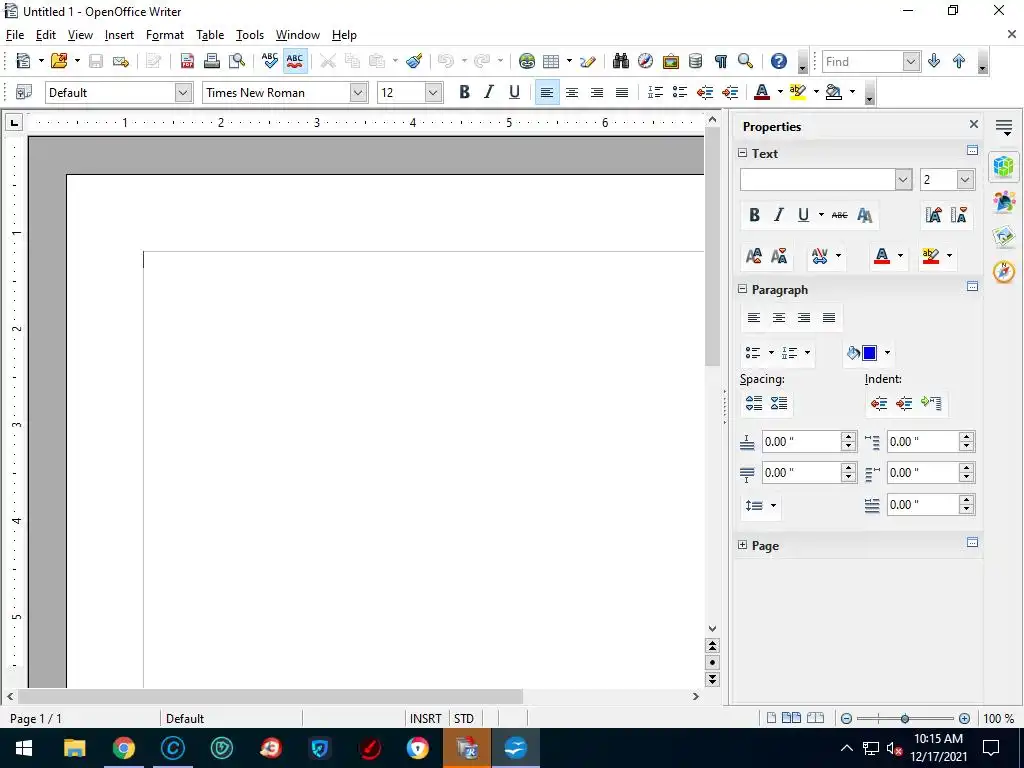Toggle Underline in formatting toolbar
Image resolution: width=1024 pixels, height=768 pixels.
[514, 93]
